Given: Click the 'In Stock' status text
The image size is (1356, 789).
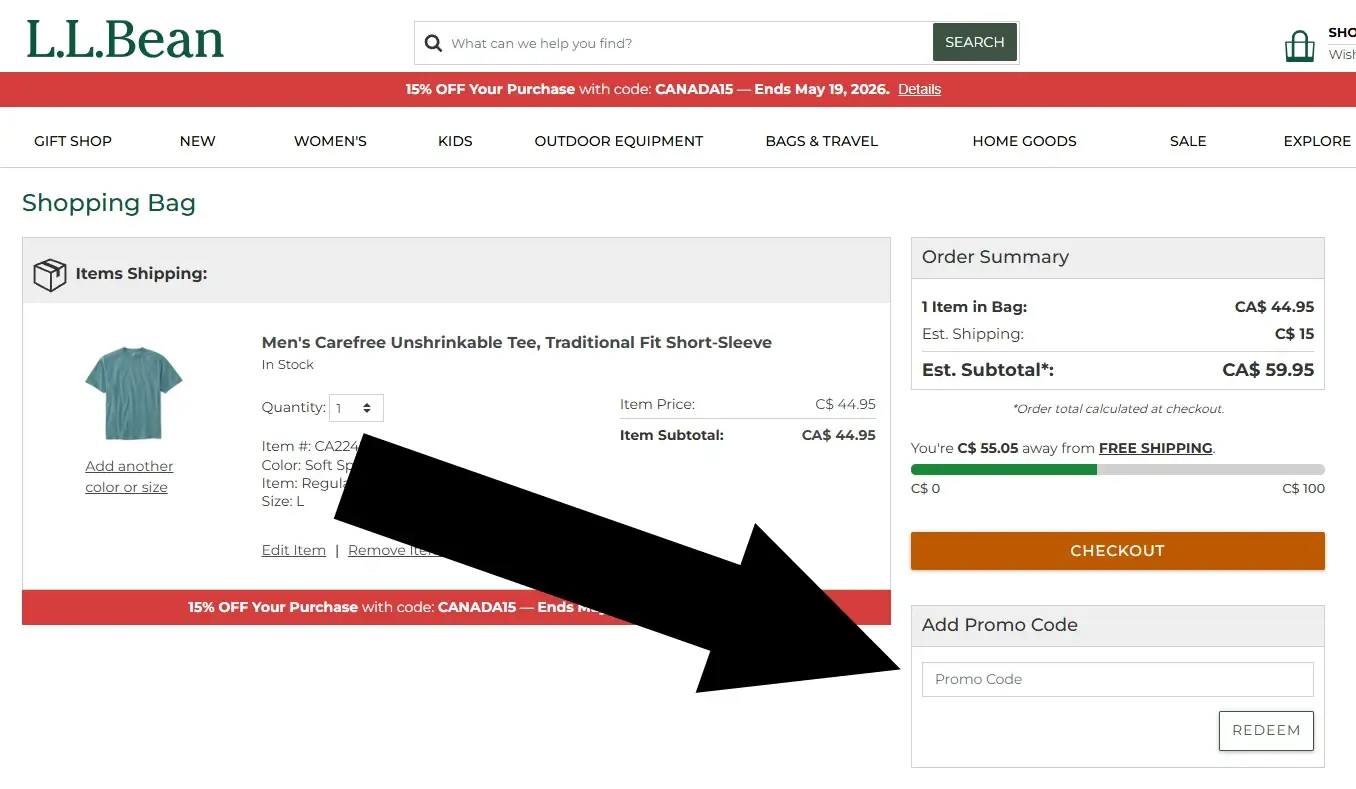Looking at the screenshot, I should point(287,365).
